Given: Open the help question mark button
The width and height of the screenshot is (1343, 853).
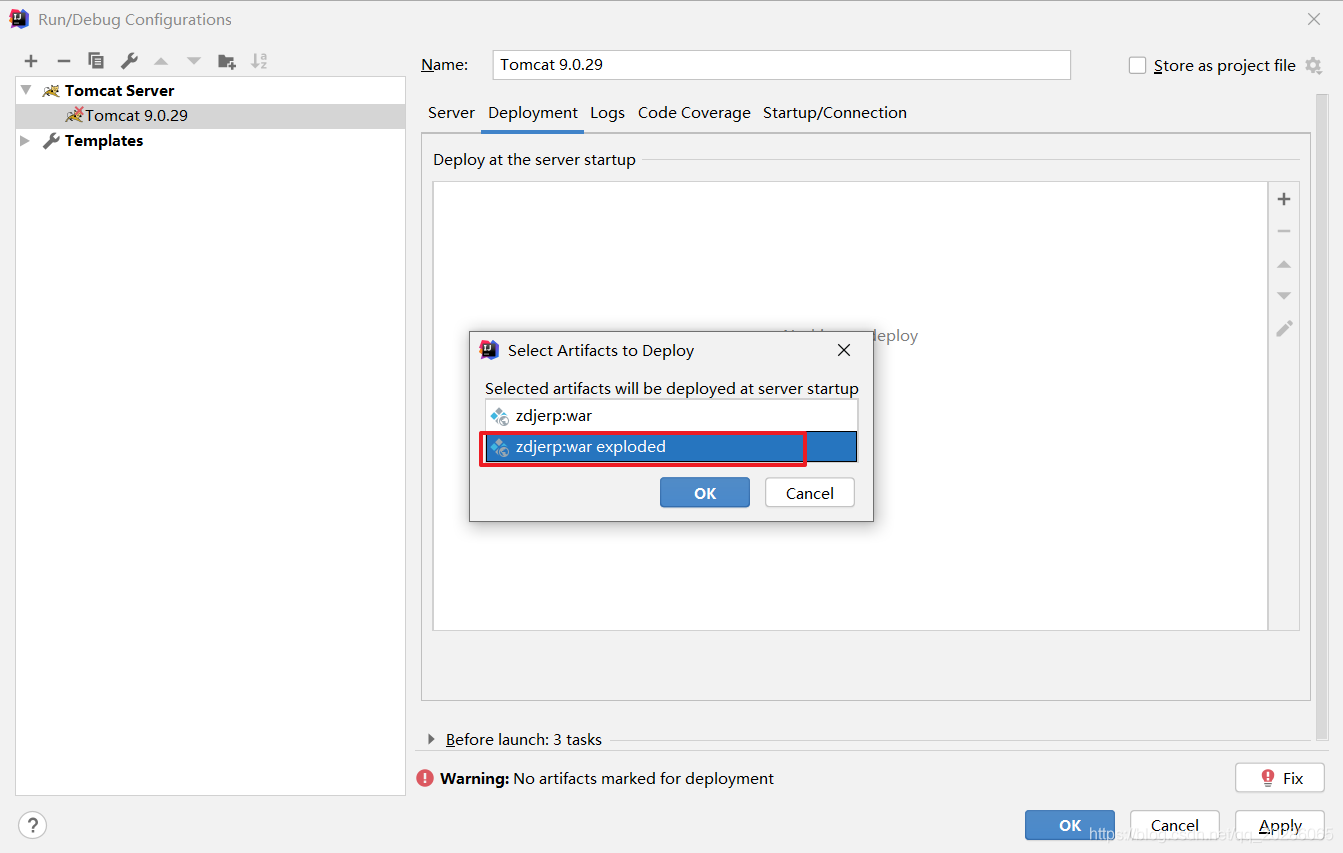Looking at the screenshot, I should (33, 825).
